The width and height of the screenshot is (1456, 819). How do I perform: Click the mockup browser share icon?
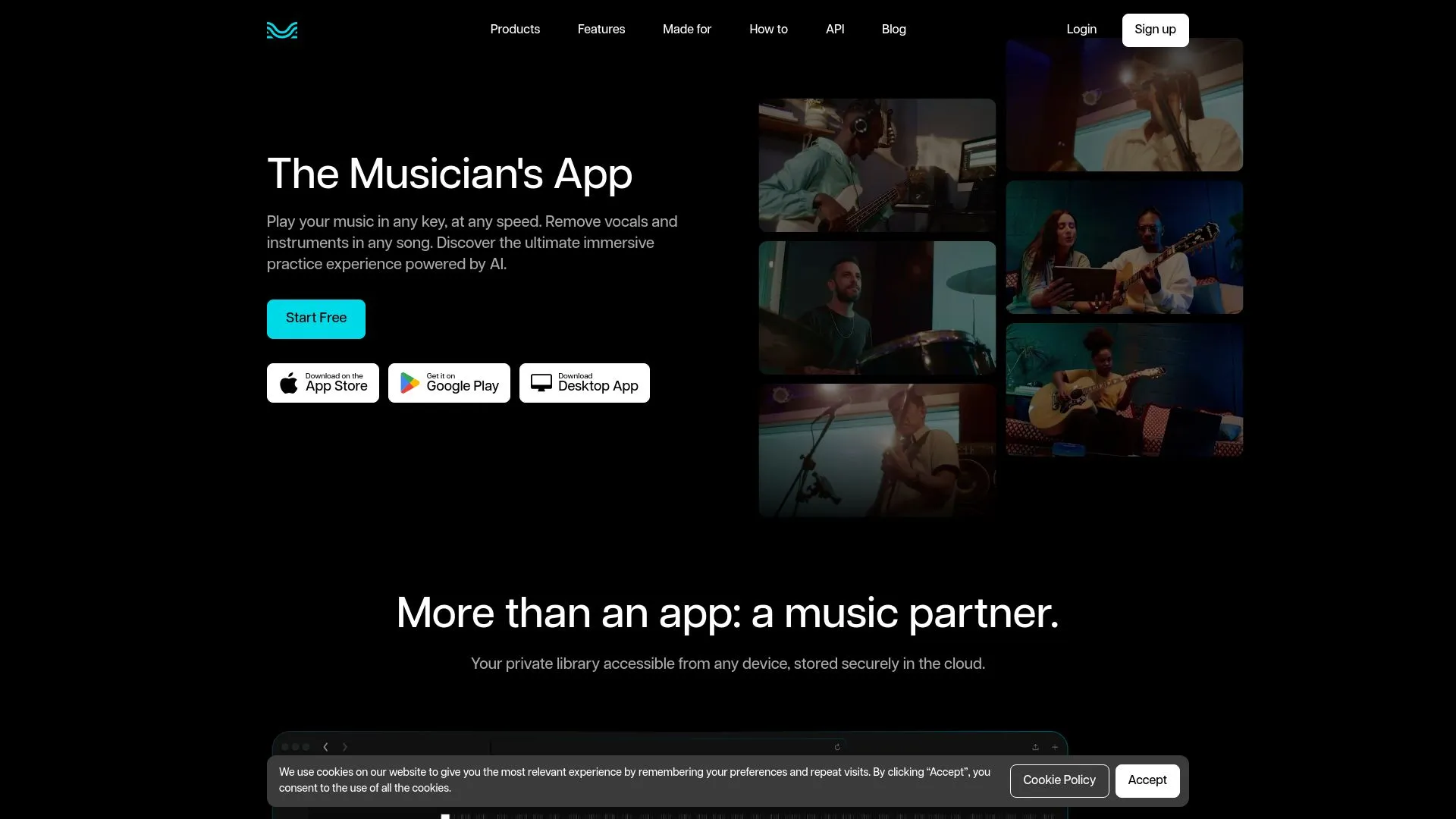(x=1035, y=747)
